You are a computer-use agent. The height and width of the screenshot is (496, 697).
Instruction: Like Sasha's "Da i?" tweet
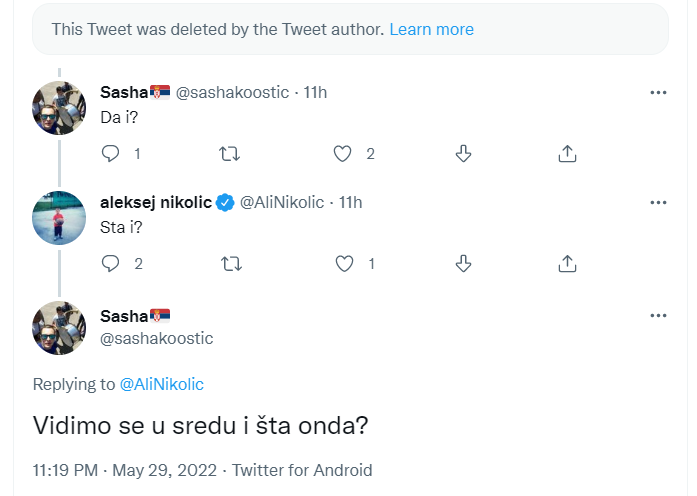coord(343,153)
